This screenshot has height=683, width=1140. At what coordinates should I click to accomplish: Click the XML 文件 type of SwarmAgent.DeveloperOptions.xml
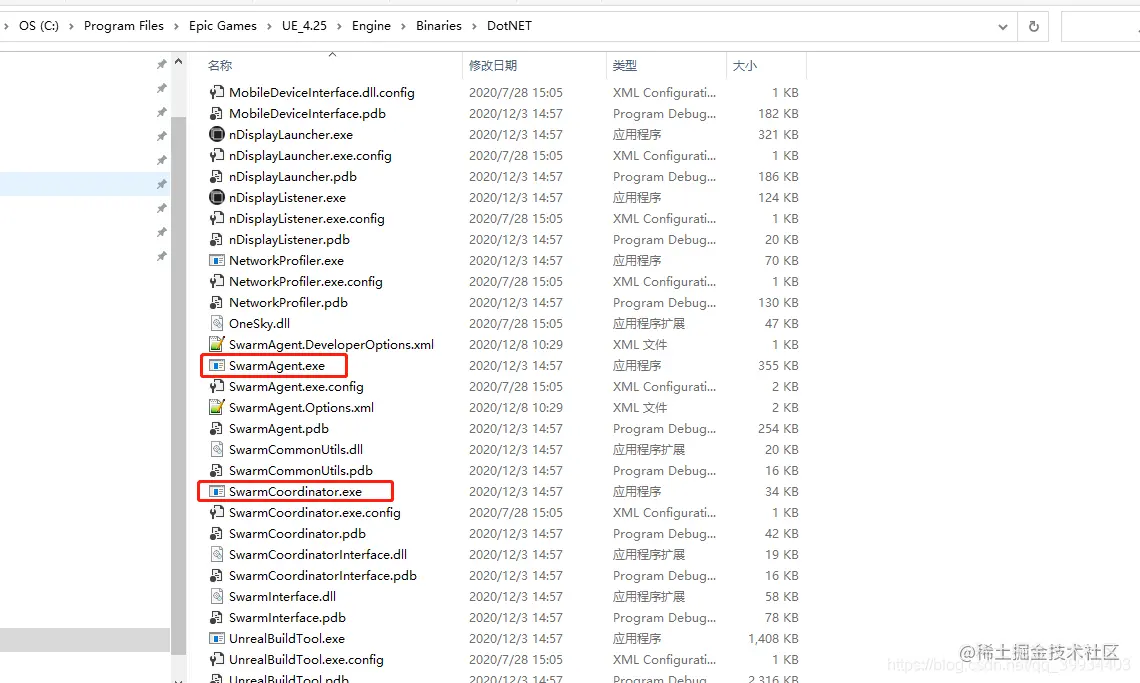coord(640,345)
